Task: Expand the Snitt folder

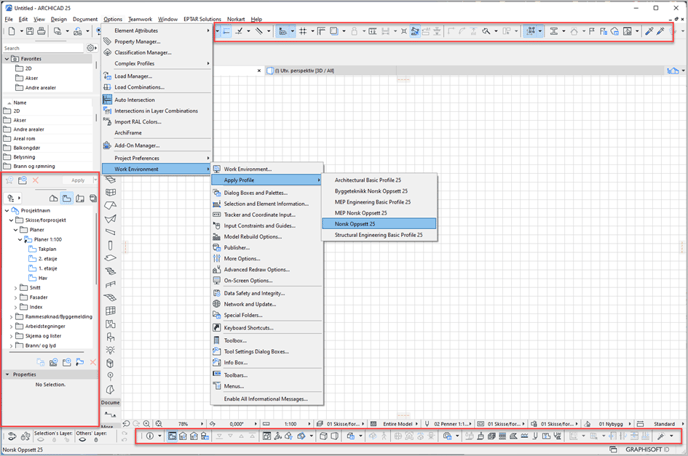Action: [16, 288]
